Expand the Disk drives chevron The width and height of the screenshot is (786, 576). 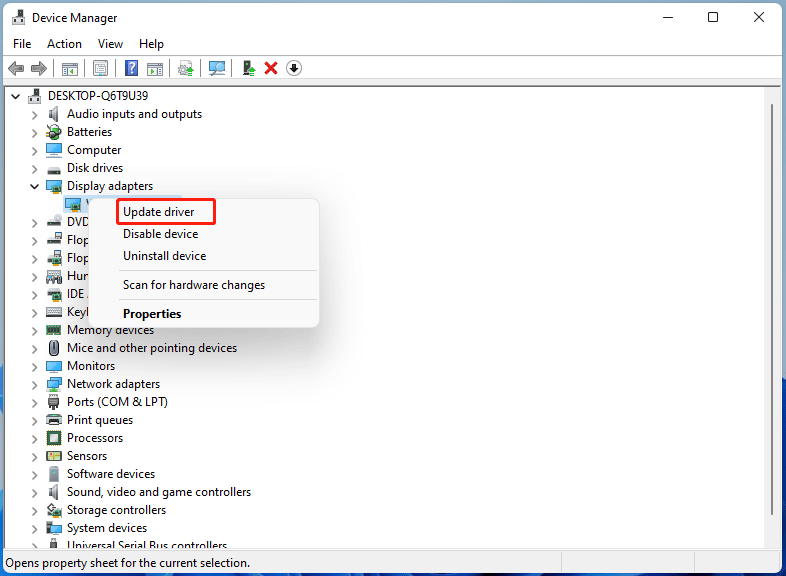(34, 169)
